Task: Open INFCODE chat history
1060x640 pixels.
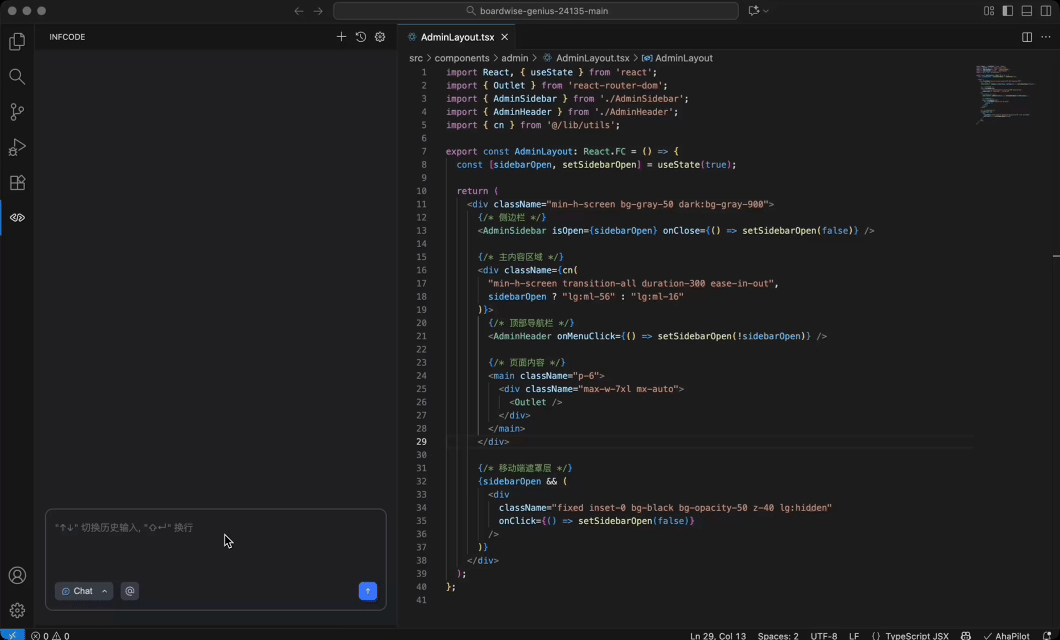Action: 361,37
